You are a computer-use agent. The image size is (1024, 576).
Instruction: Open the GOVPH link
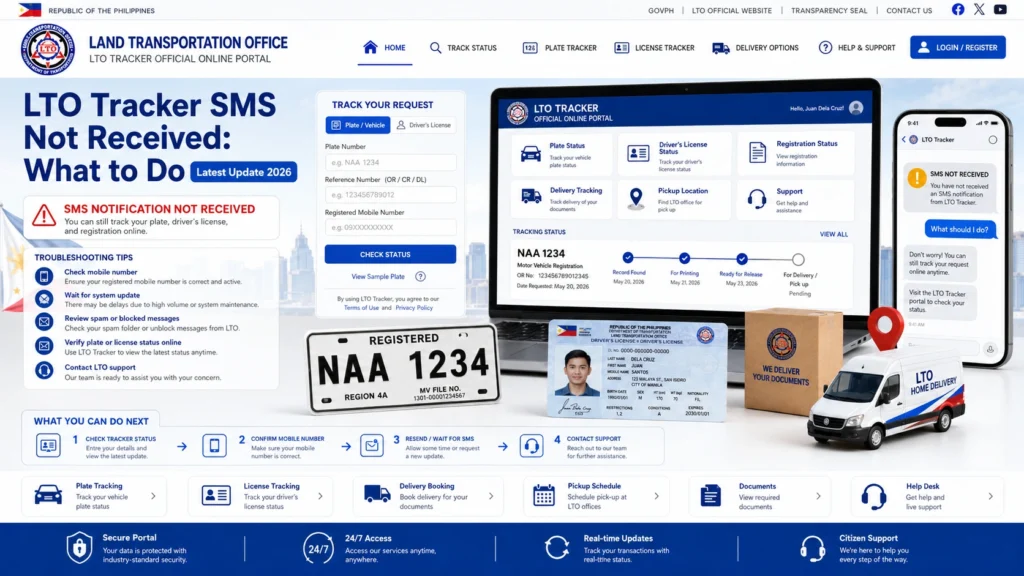coord(661,10)
